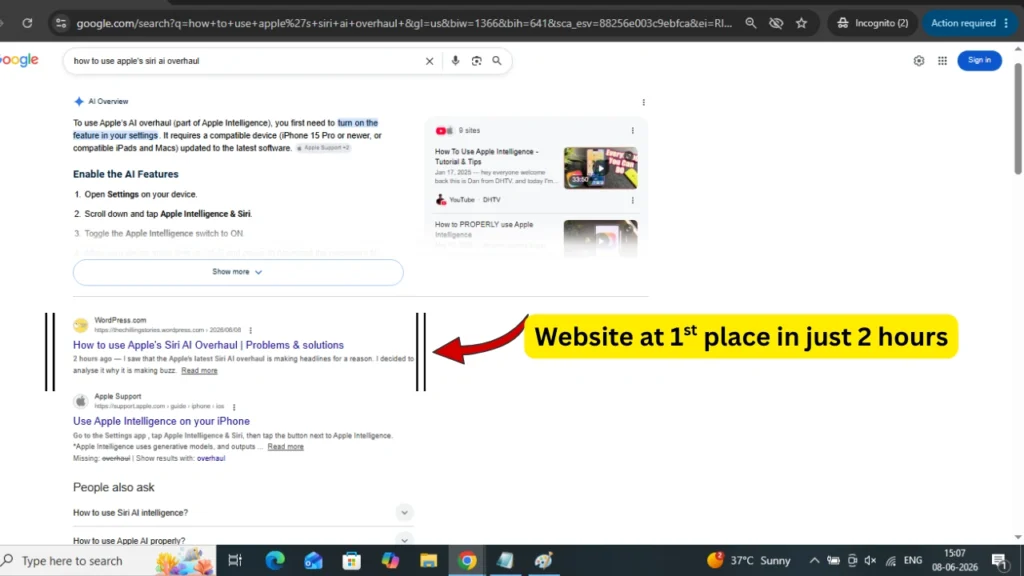Click Read more on Apple Support result
The height and width of the screenshot is (576, 1024).
(285, 447)
